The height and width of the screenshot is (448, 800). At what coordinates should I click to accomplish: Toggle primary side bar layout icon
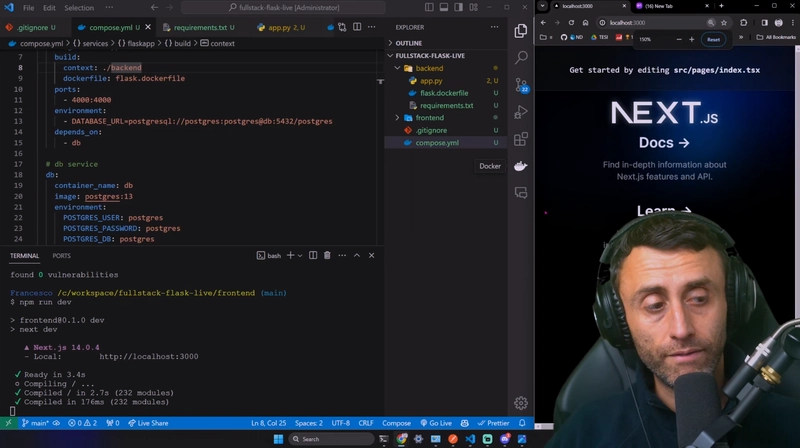point(429,7)
